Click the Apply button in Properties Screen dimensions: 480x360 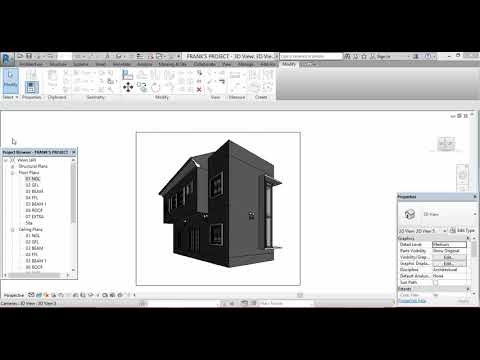pyautogui.click(x=463, y=301)
